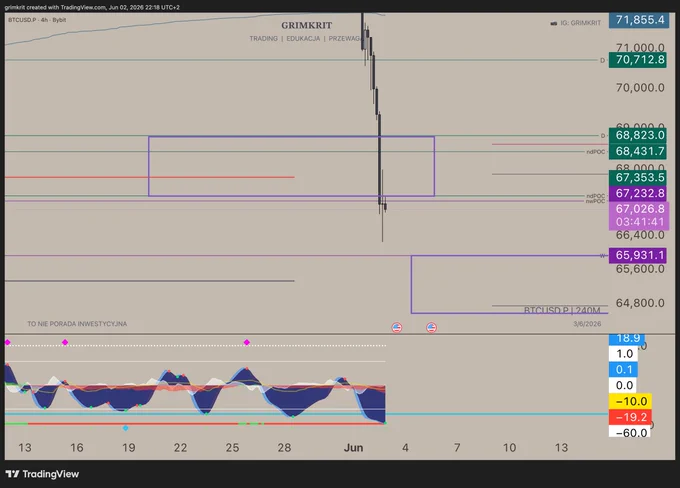Click the later US flag economic event icon

pyautogui.click(x=431, y=328)
